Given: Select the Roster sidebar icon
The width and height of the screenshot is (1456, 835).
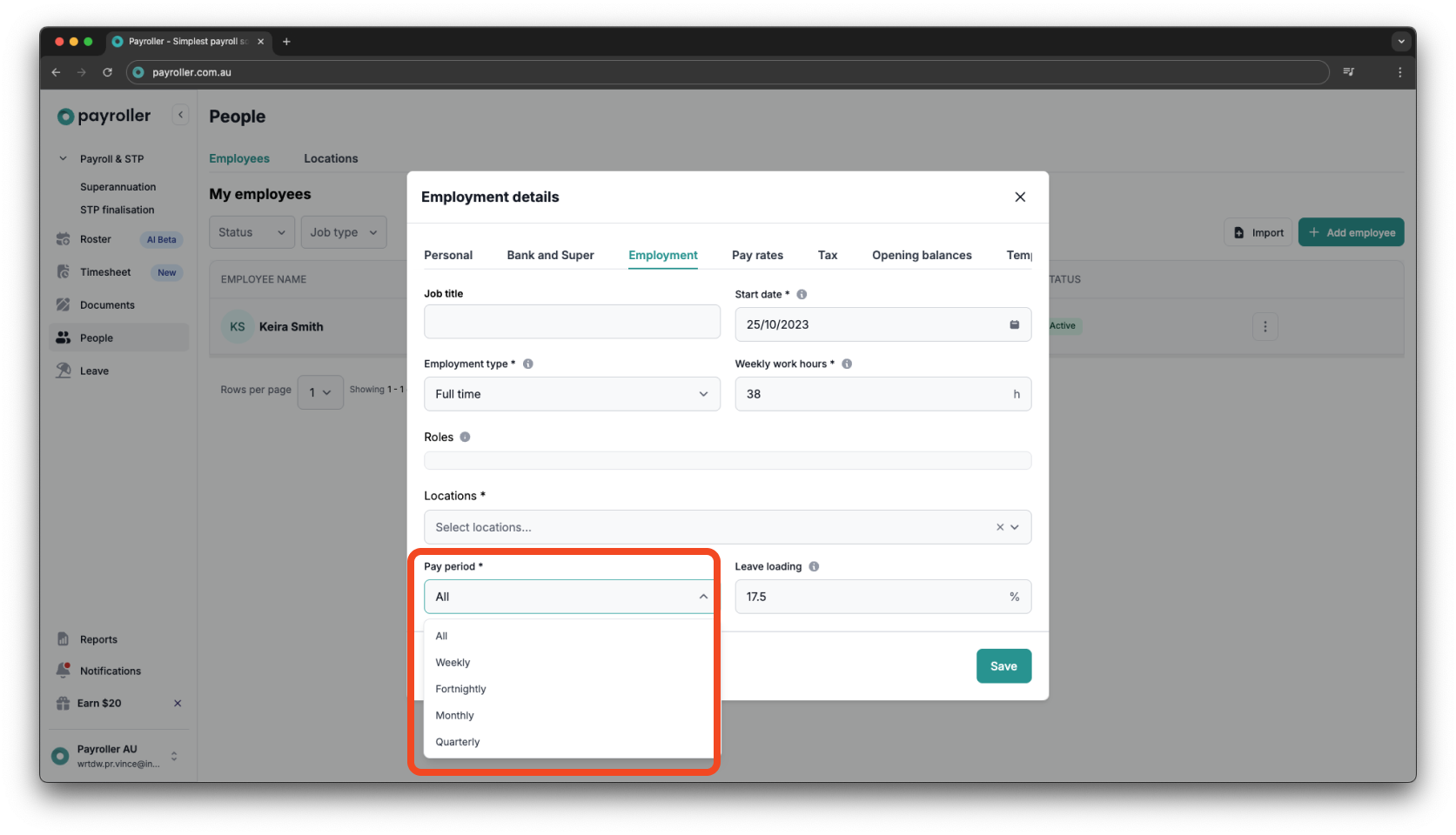Looking at the screenshot, I should 64,238.
